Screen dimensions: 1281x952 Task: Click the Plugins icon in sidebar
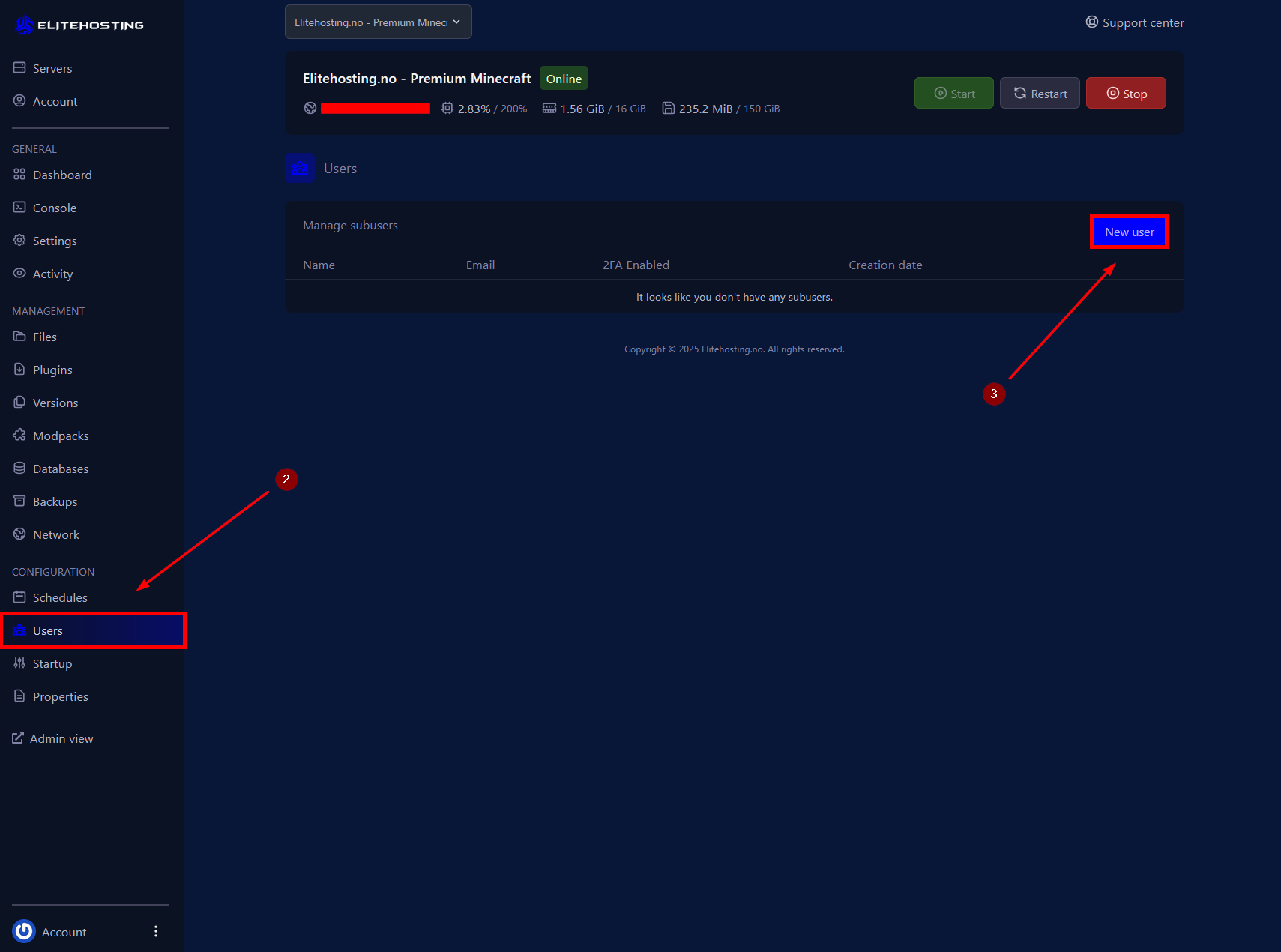19,369
